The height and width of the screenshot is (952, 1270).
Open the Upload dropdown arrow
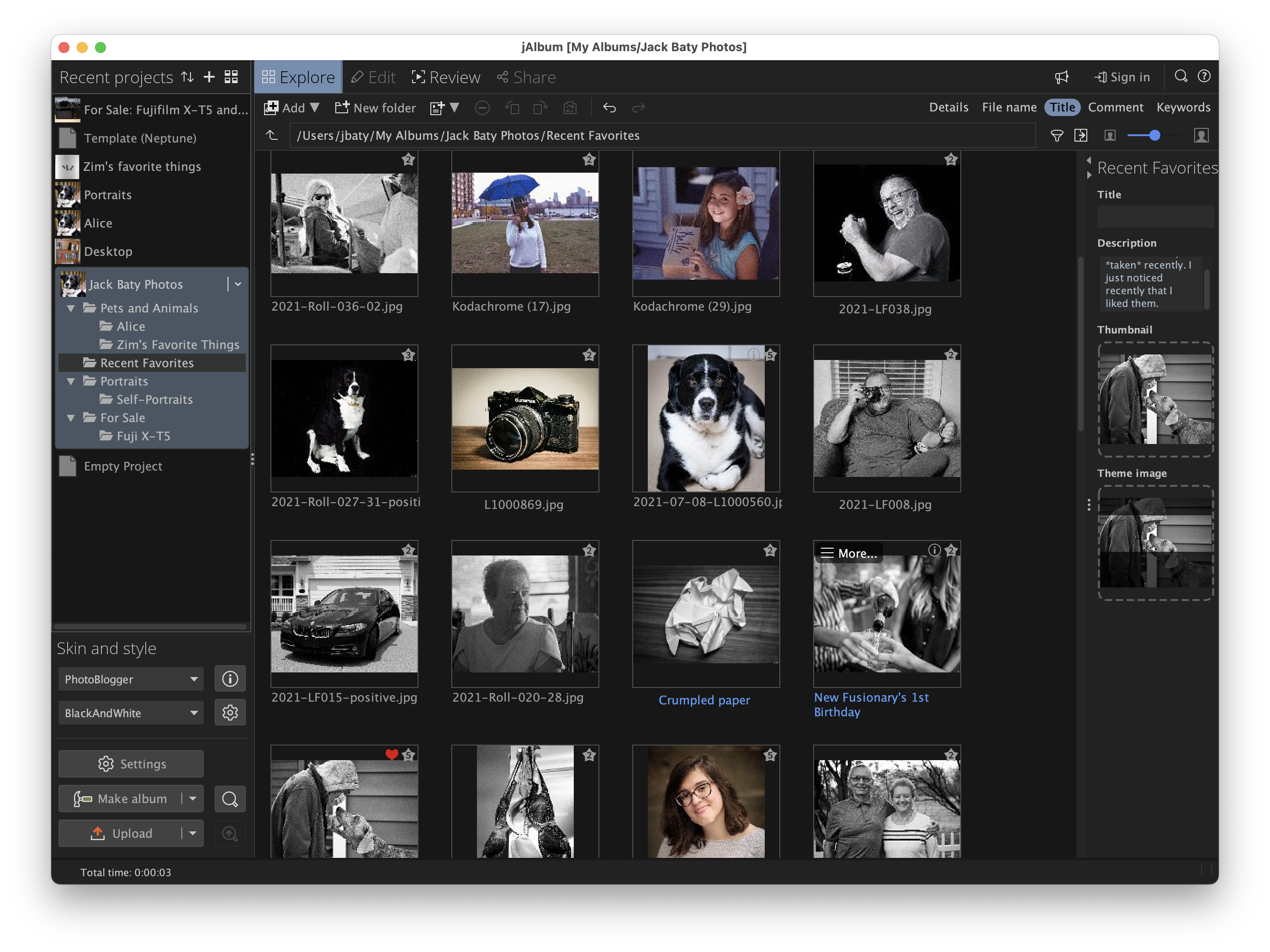click(x=193, y=833)
